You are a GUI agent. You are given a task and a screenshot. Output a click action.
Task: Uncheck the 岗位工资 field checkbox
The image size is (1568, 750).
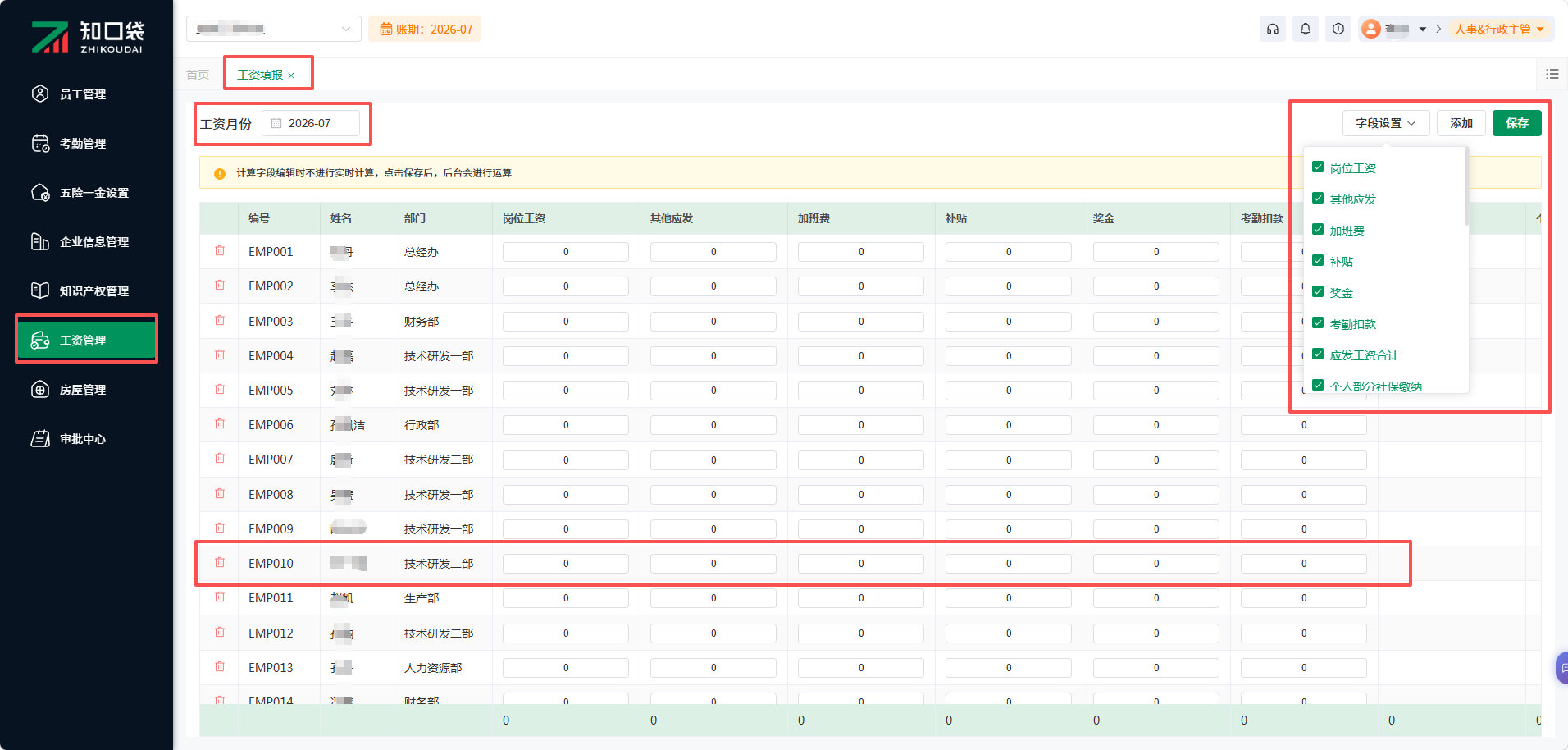pos(1318,167)
